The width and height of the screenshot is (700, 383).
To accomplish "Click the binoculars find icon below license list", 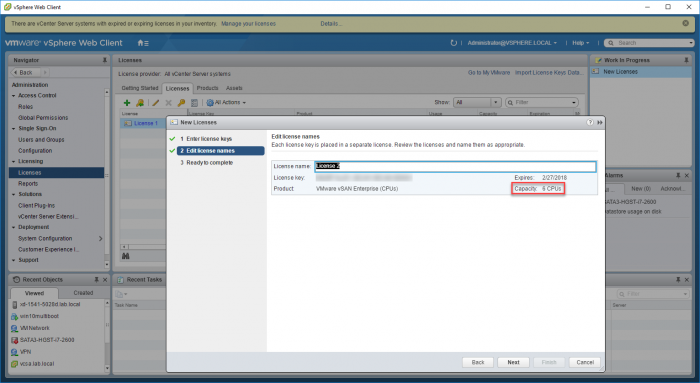I will tap(125, 256).
